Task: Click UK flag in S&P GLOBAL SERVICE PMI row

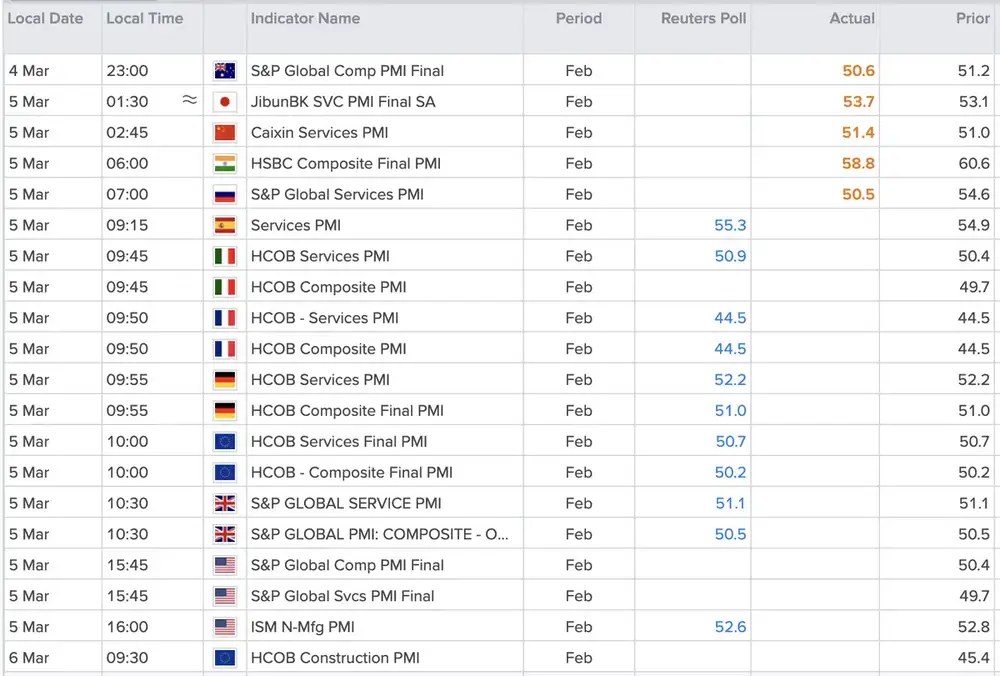Action: point(224,504)
